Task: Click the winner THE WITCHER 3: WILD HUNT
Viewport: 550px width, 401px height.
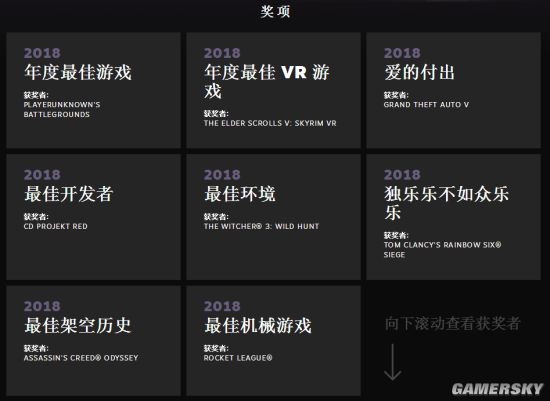Action: click(262, 226)
